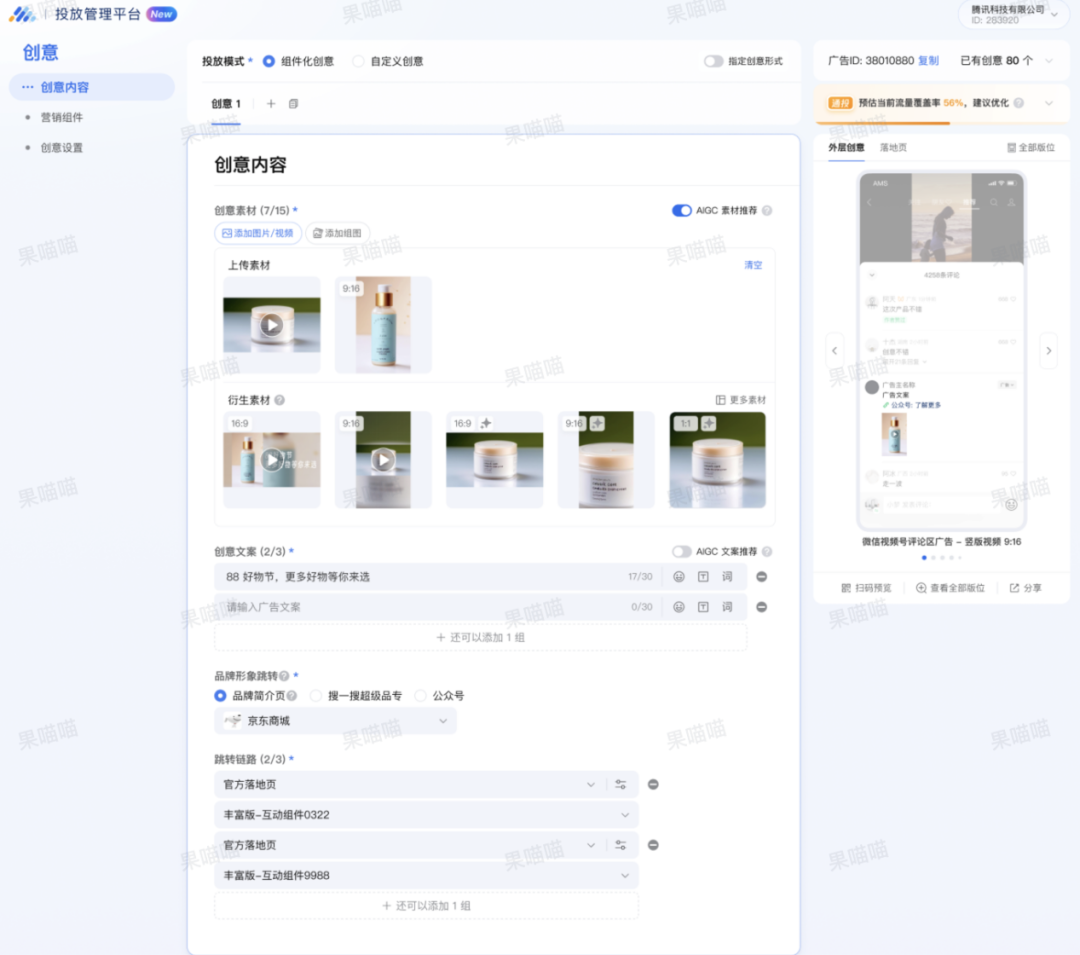Enable the AIGC 文案推荐 switch
The height and width of the screenshot is (955, 1080).
681,552
